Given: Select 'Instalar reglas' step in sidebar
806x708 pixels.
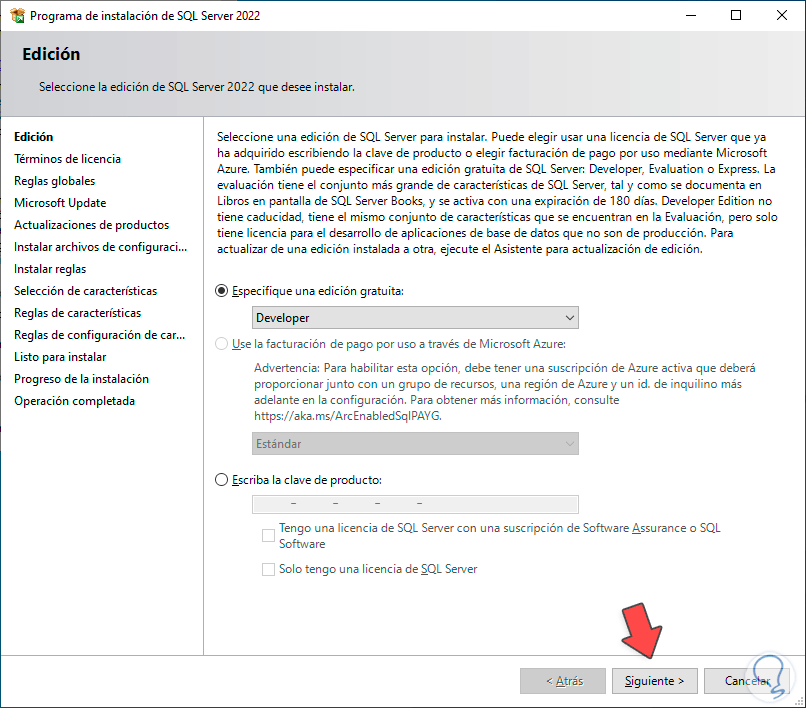Looking at the screenshot, I should pyautogui.click(x=50, y=269).
